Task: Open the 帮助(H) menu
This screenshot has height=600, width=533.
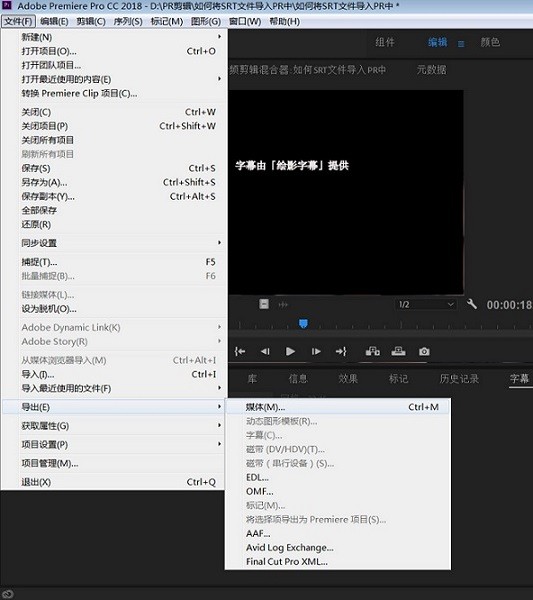Action: coord(284,21)
